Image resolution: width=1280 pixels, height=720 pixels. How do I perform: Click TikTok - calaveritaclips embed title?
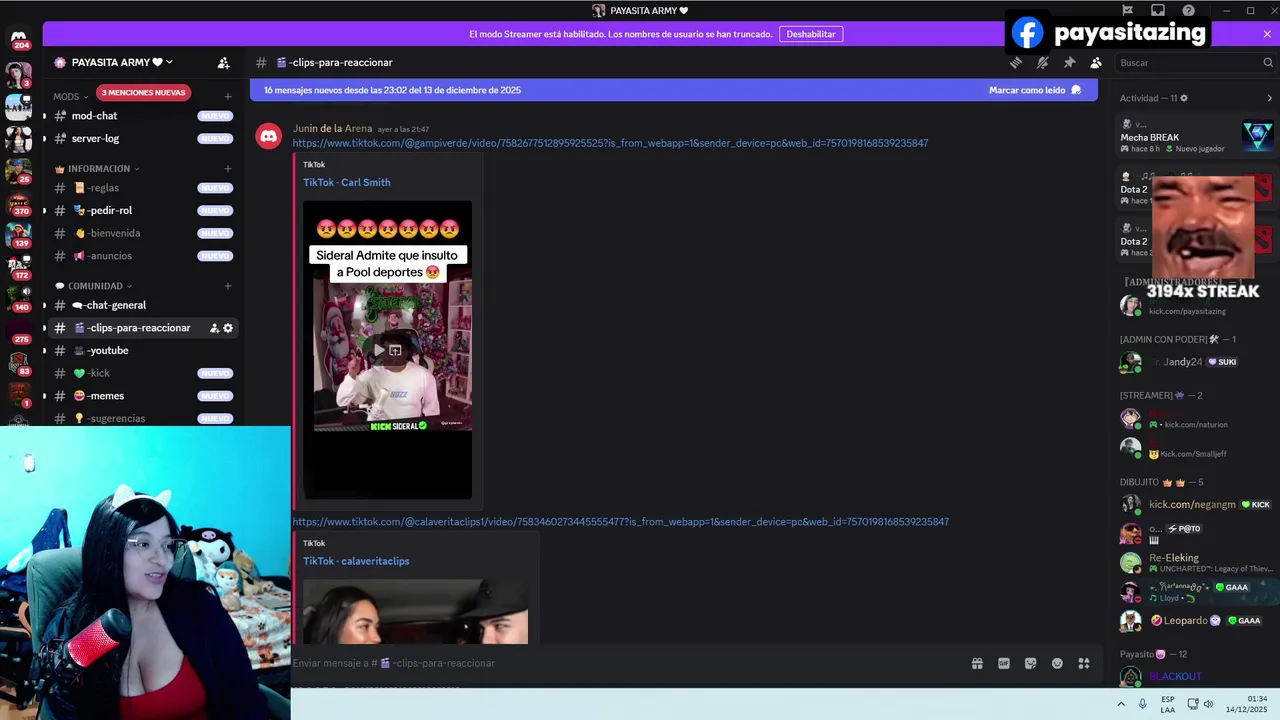[356, 561]
